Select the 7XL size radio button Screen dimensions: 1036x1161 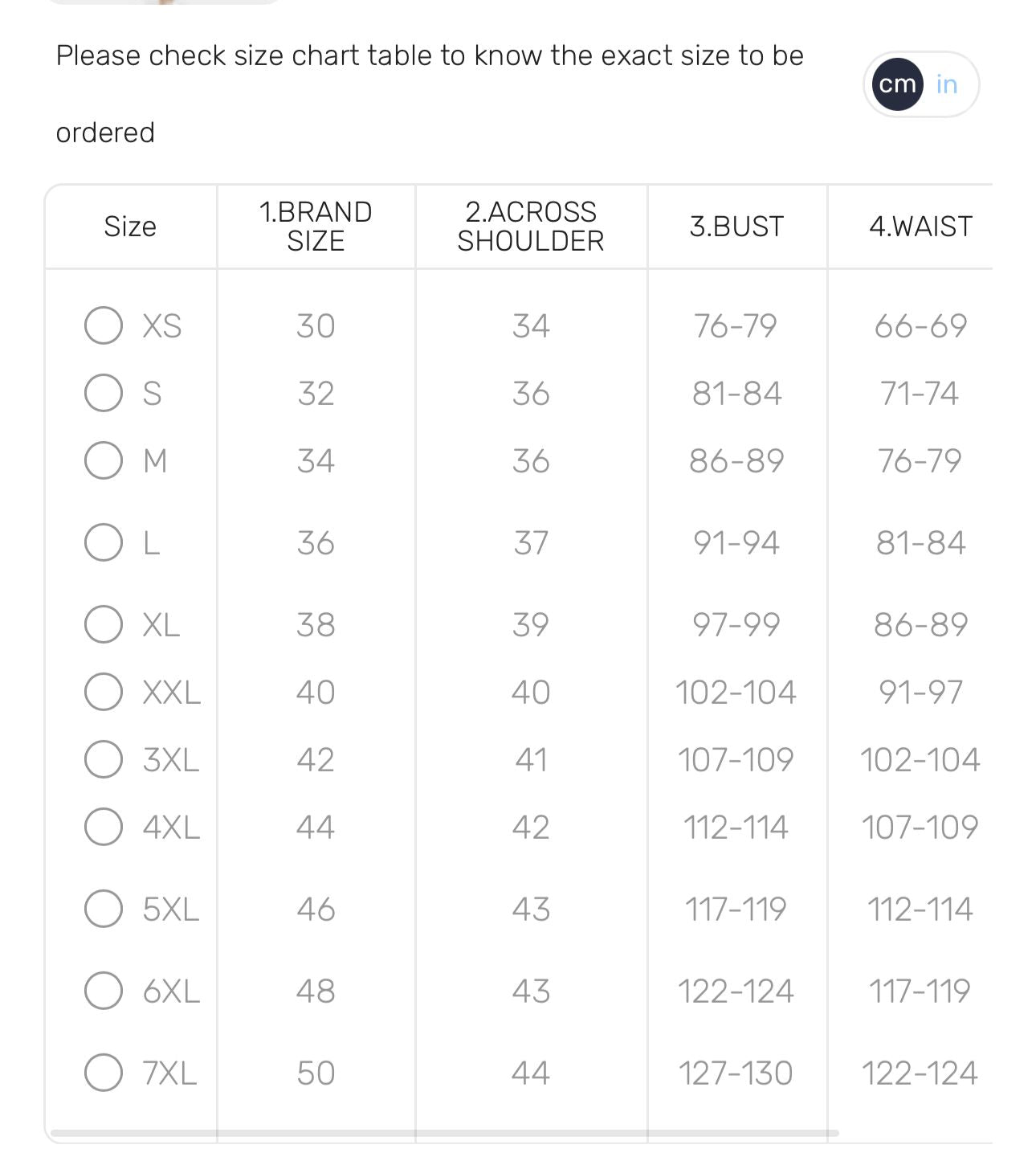[x=104, y=1073]
